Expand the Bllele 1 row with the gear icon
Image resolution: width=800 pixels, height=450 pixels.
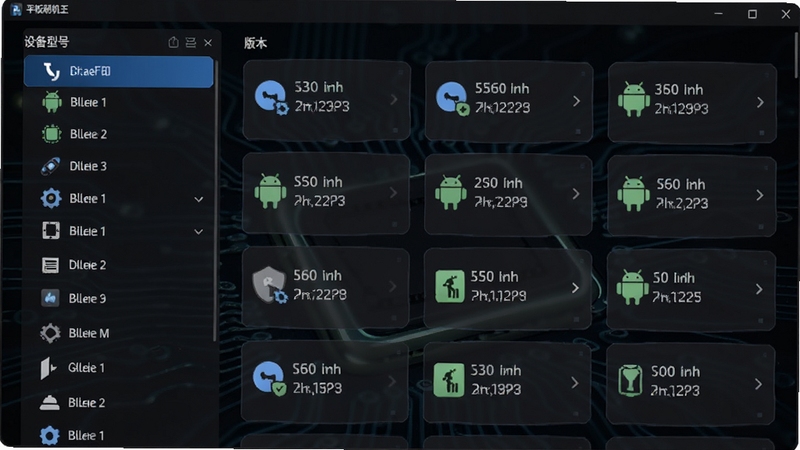(x=198, y=199)
